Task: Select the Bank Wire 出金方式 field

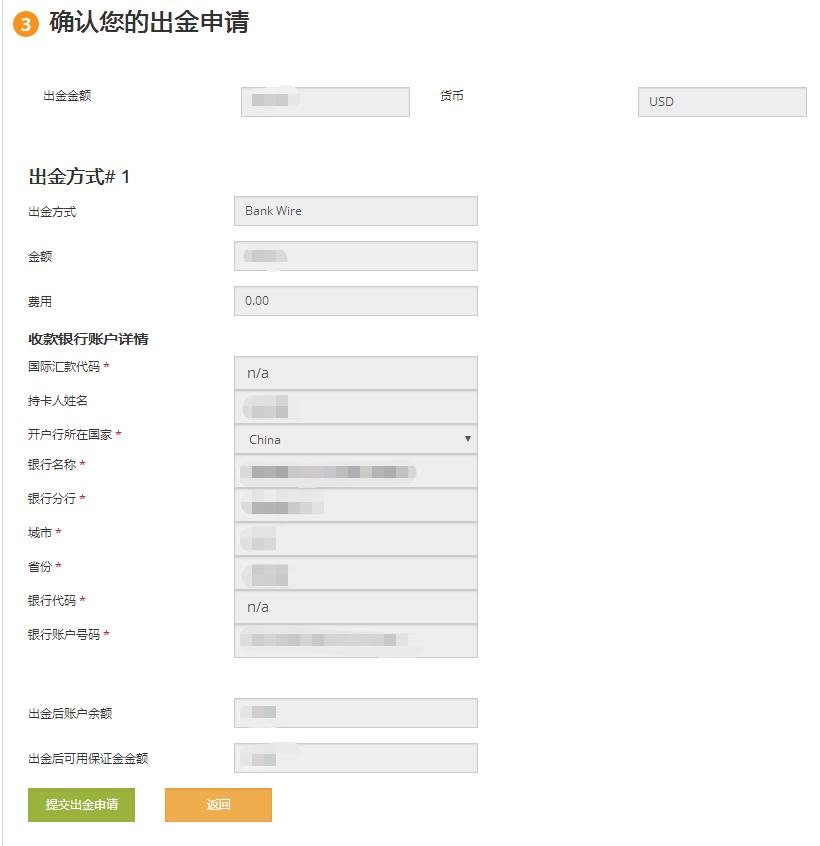Action: [x=355, y=211]
